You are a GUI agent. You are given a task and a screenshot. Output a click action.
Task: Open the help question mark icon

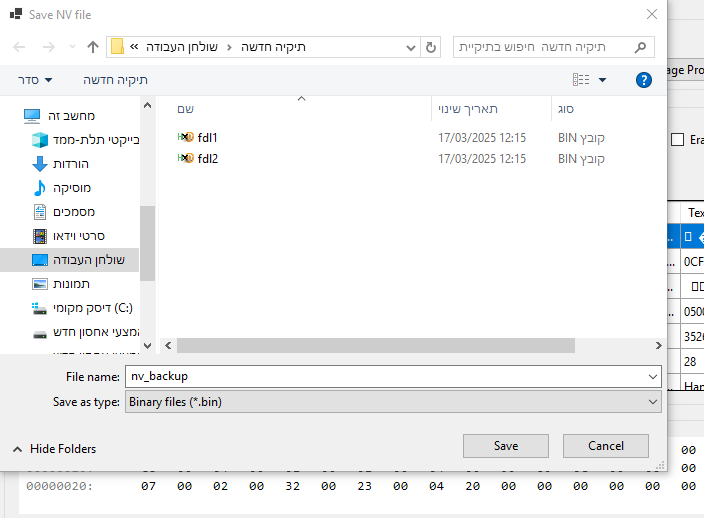(x=644, y=80)
